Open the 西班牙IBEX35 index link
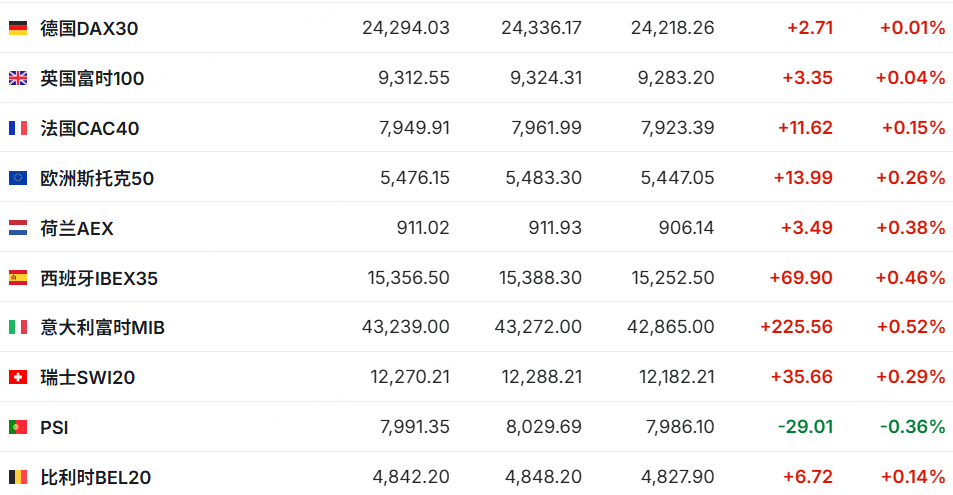Viewport: 953px width, 495px height. click(x=99, y=278)
